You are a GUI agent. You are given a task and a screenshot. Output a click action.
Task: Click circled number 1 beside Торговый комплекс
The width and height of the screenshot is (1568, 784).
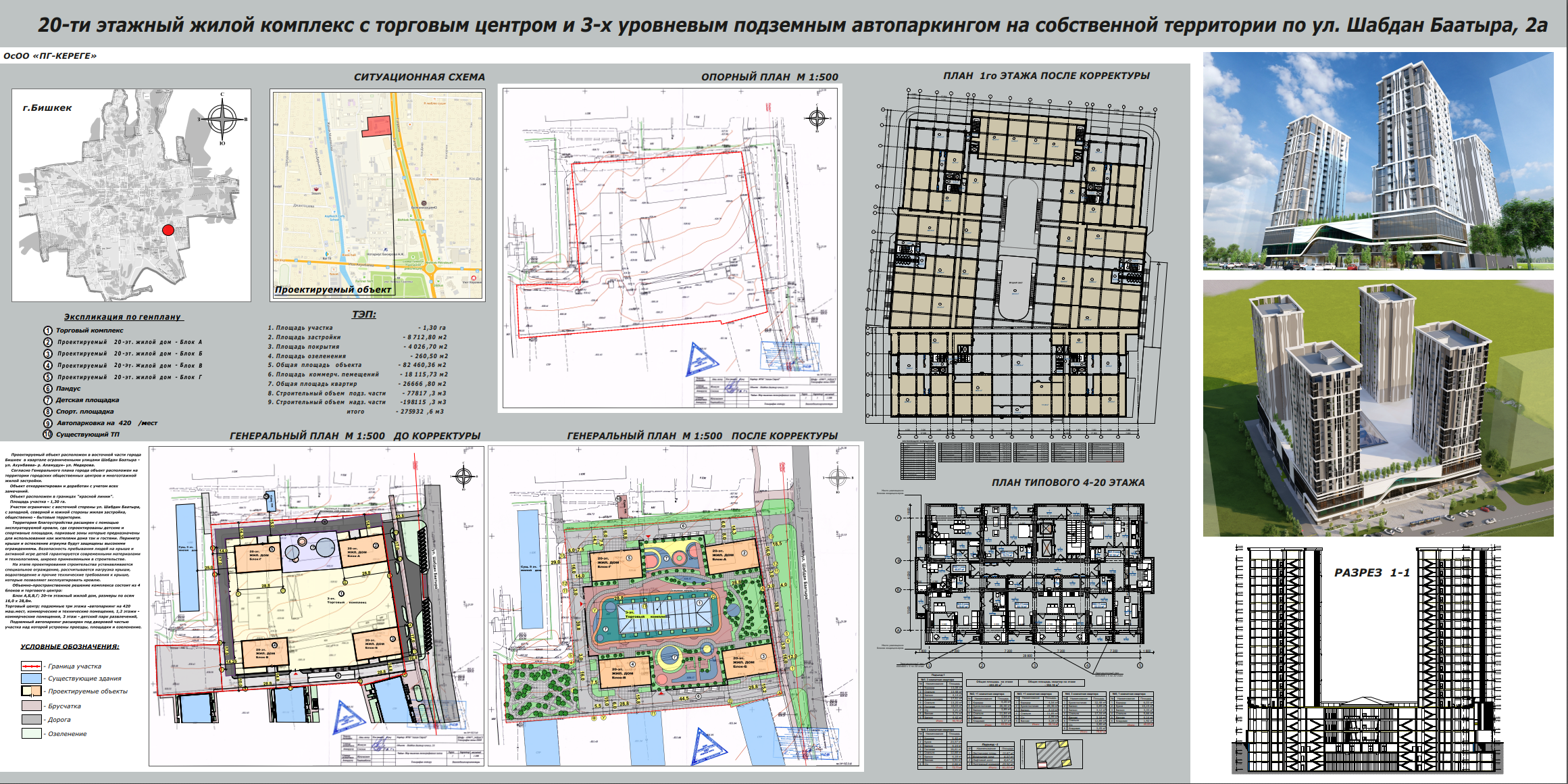click(x=48, y=330)
